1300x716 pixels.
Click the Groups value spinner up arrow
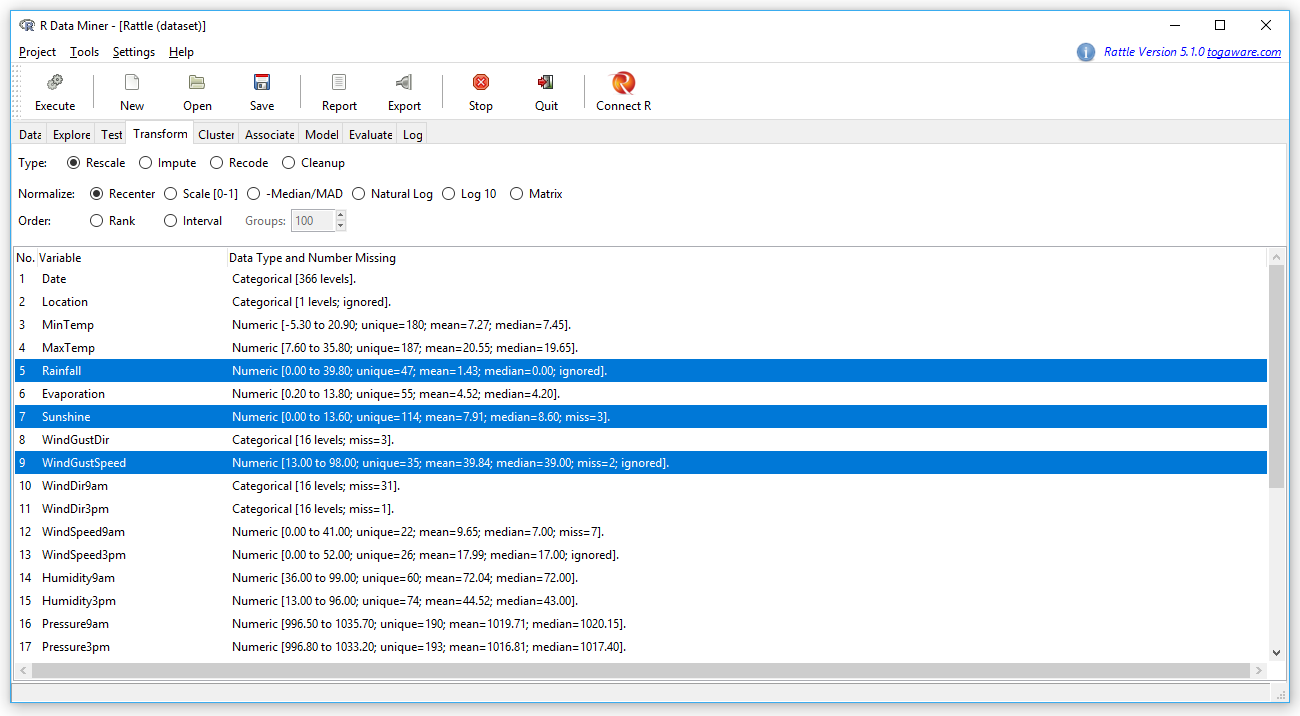[x=338, y=215]
